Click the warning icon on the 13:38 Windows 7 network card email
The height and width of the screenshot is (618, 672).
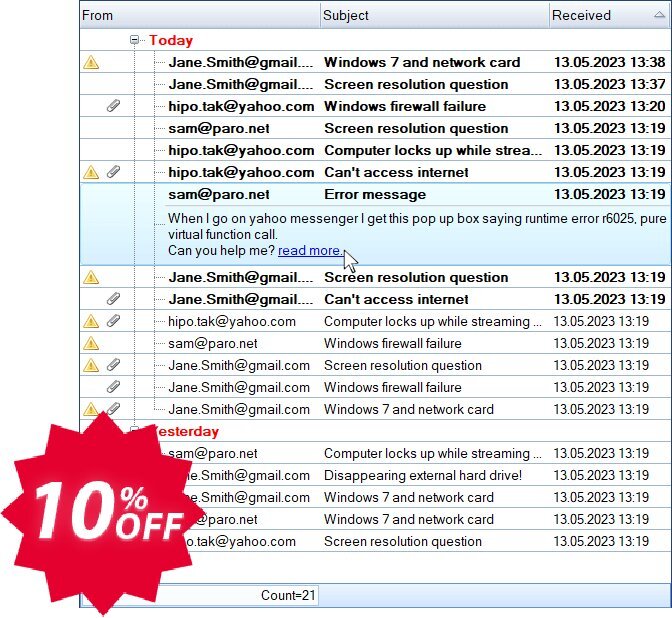pos(91,63)
